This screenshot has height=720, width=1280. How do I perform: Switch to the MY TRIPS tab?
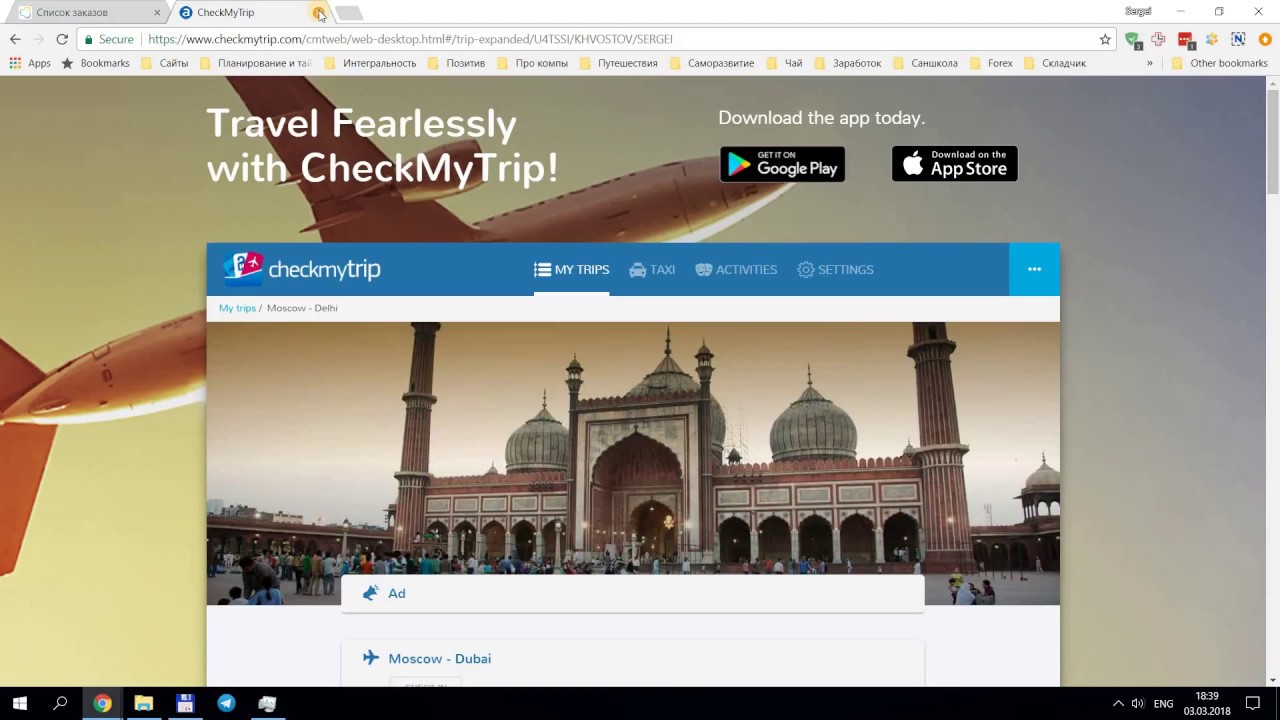[x=571, y=270]
